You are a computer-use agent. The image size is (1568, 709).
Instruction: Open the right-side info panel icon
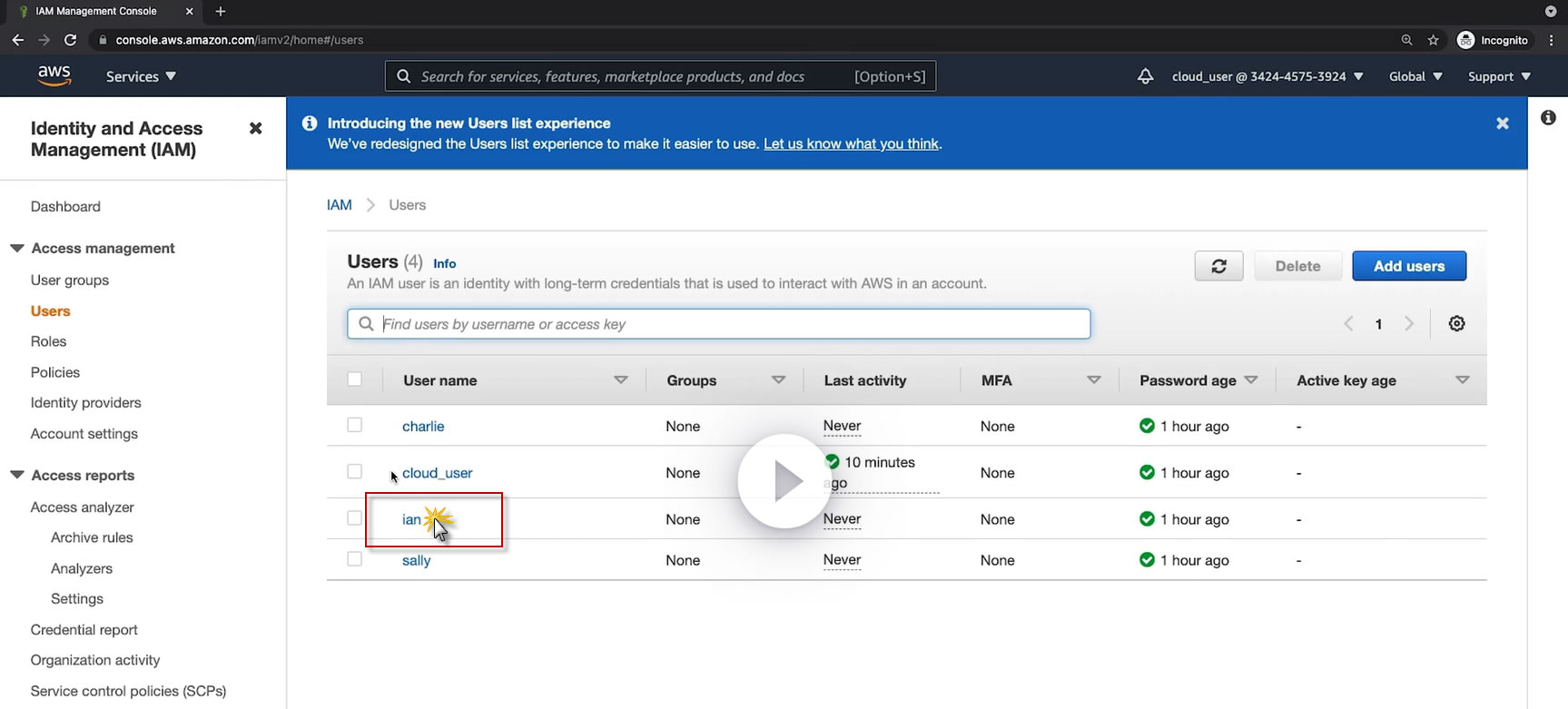point(1548,118)
